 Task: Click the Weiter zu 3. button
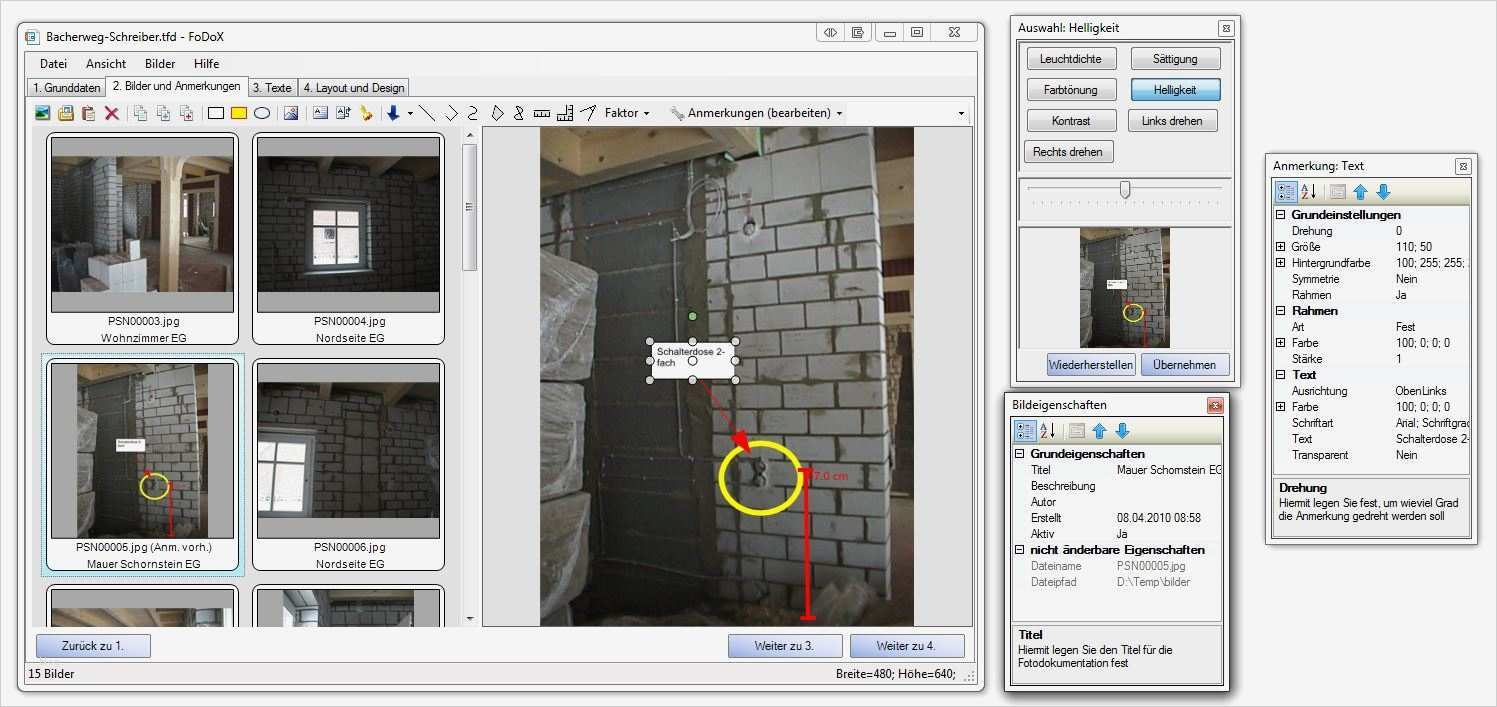click(785, 645)
